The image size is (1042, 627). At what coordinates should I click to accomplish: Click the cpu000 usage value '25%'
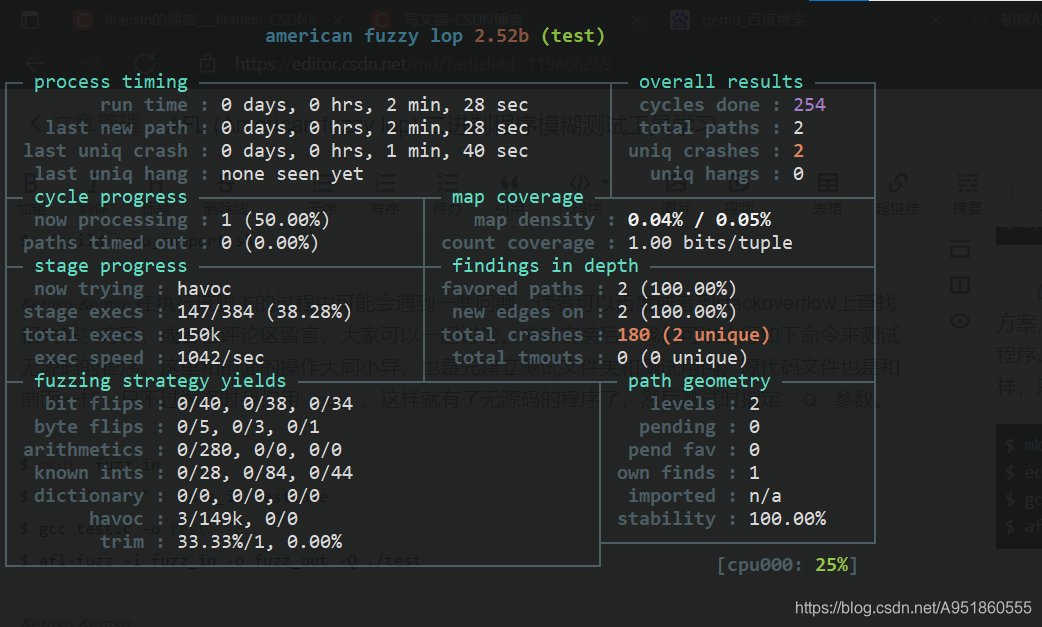click(831, 565)
